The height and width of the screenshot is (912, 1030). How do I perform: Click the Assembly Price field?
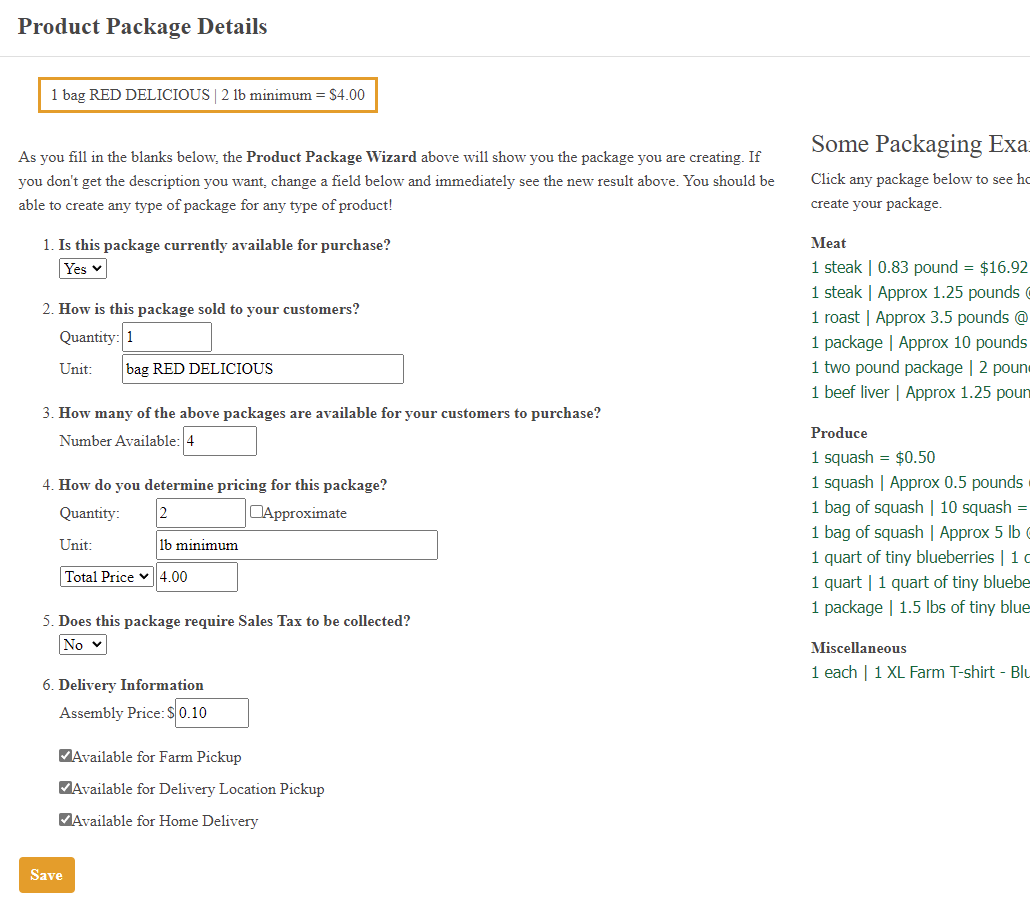tap(211, 713)
